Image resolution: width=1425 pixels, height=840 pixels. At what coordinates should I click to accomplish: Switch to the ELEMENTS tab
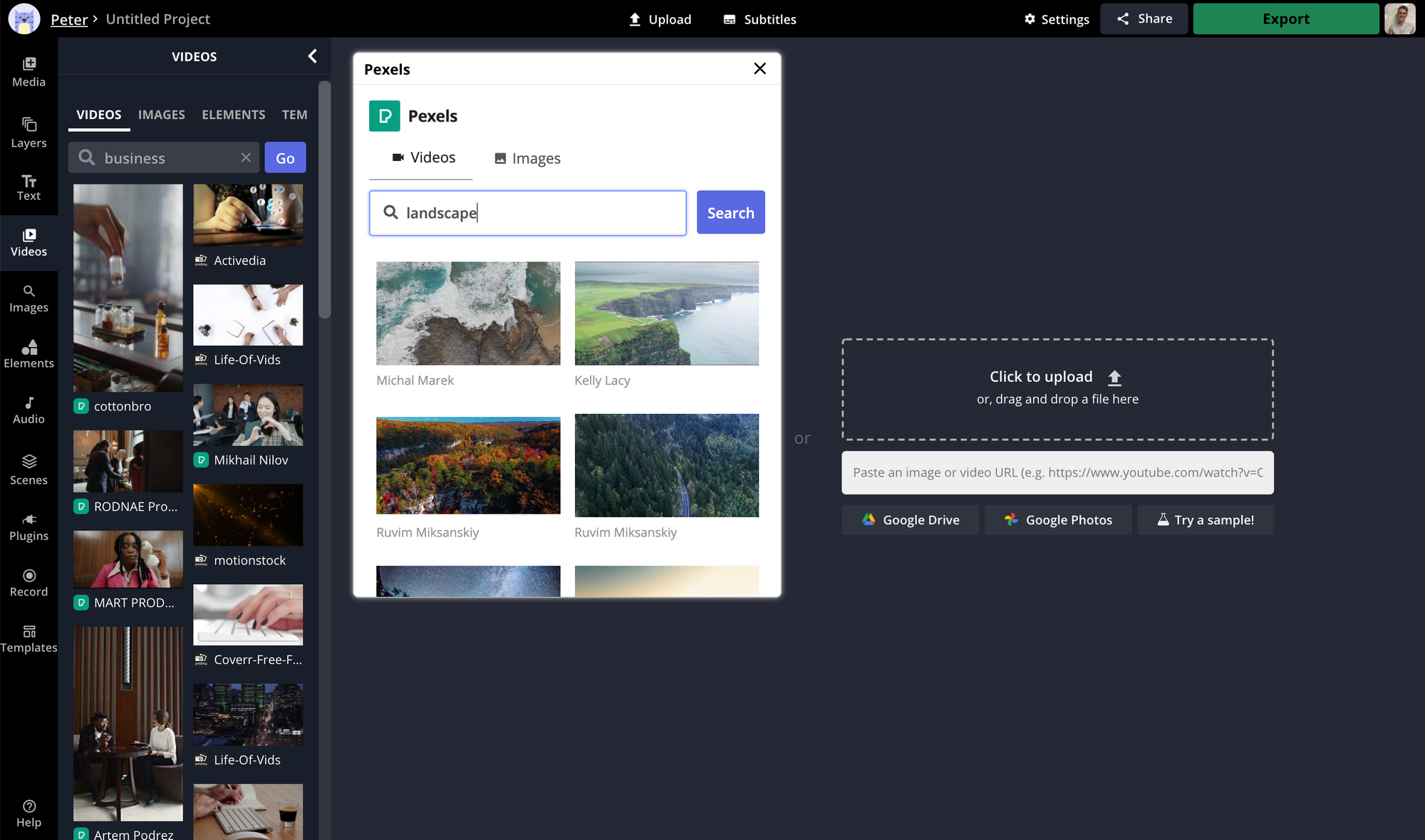(233, 115)
